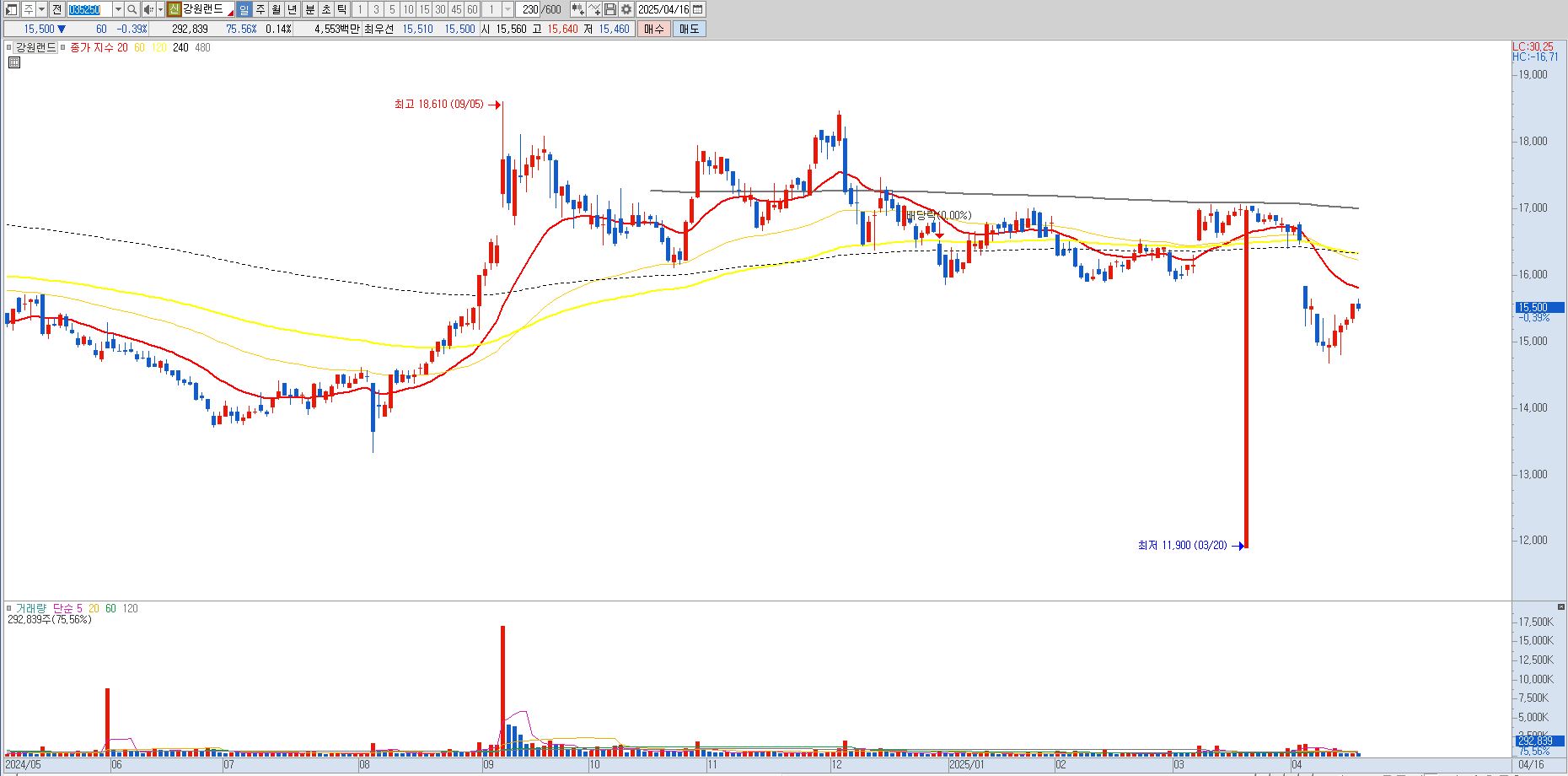Click the data grid icon under 강원랜드 label
The image size is (1568, 776).
tap(14, 62)
